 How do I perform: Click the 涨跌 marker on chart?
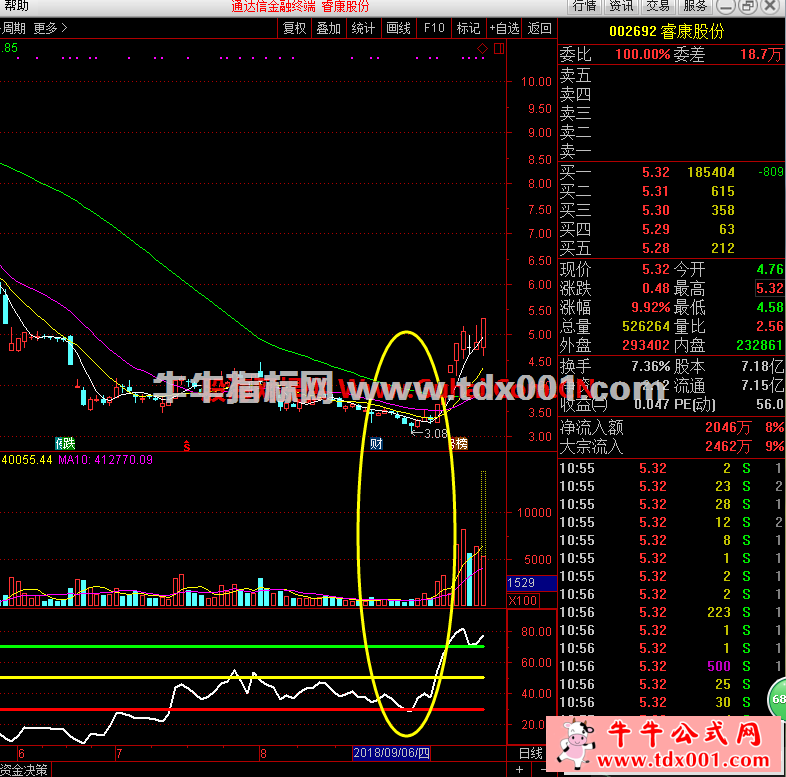pos(65,443)
